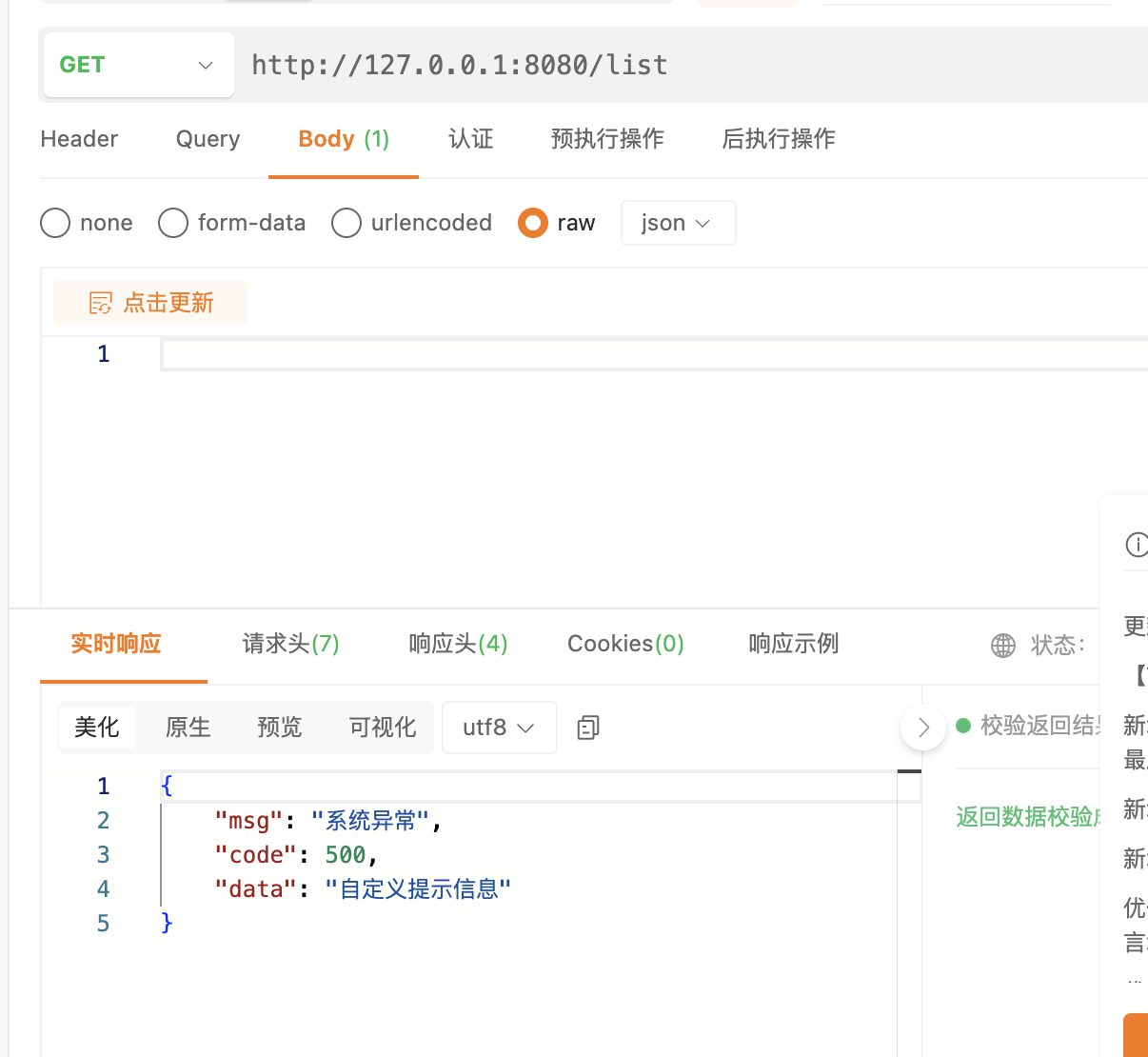The height and width of the screenshot is (1057, 1148).
Task: Open the utf8 encoding dropdown
Action: click(x=500, y=728)
